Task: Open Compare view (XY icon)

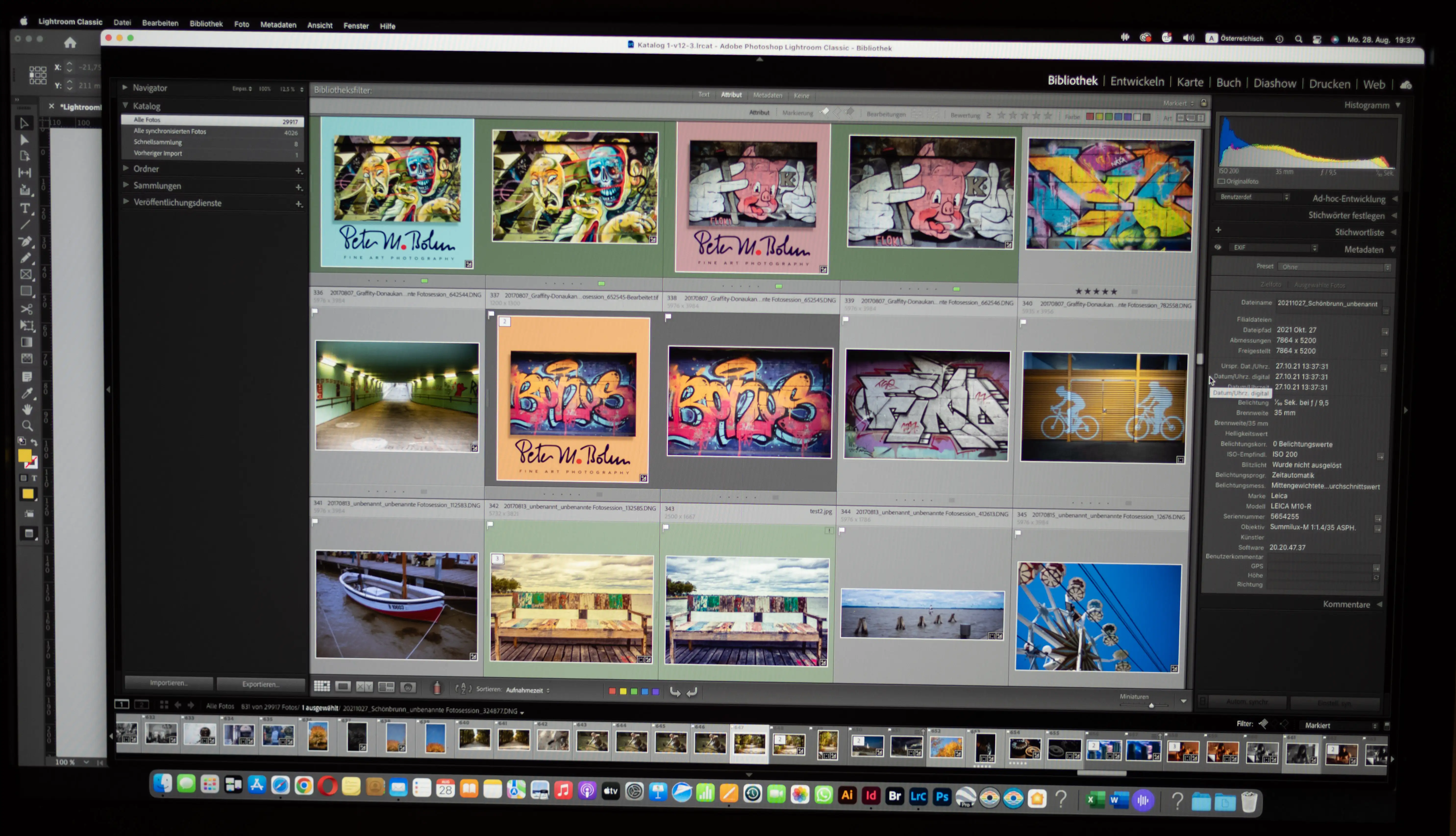Action: tap(364, 687)
